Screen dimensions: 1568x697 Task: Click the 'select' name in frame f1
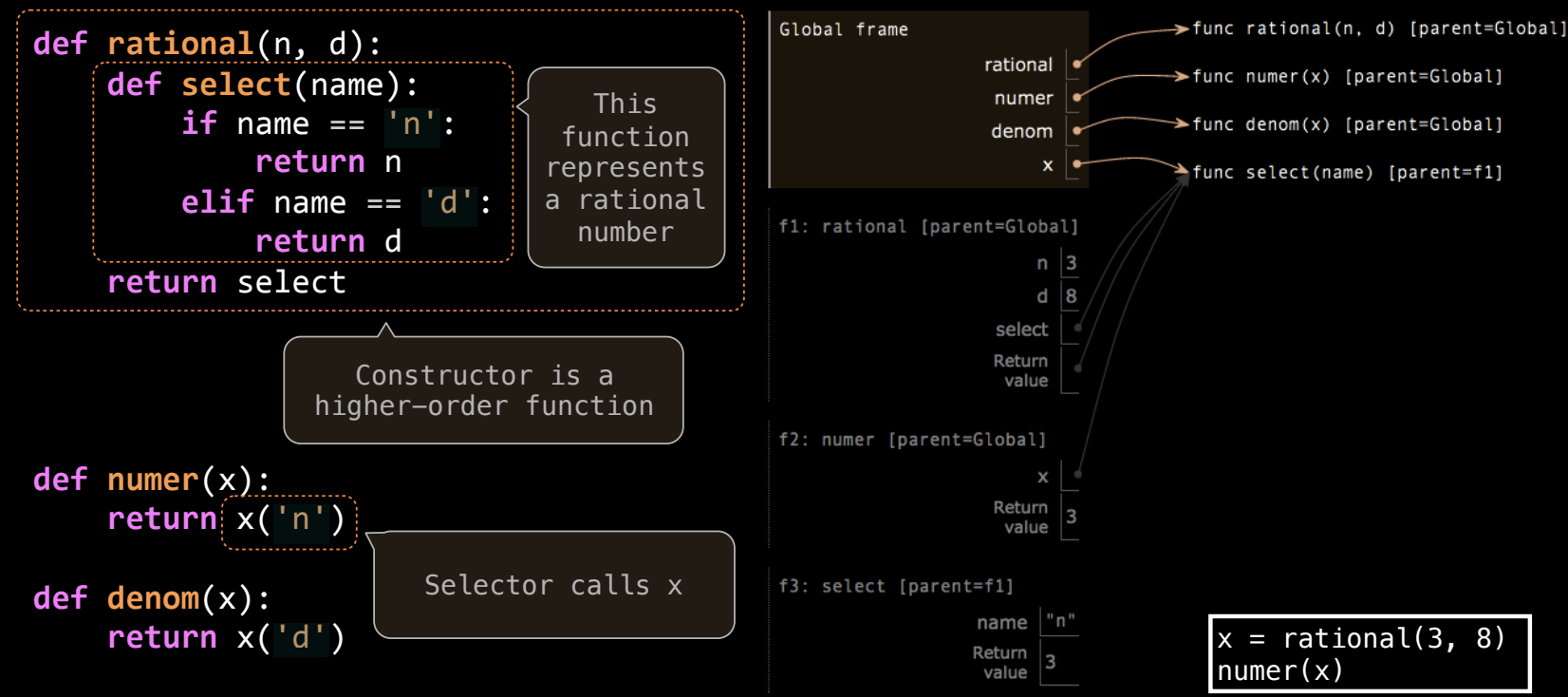[x=1021, y=330]
